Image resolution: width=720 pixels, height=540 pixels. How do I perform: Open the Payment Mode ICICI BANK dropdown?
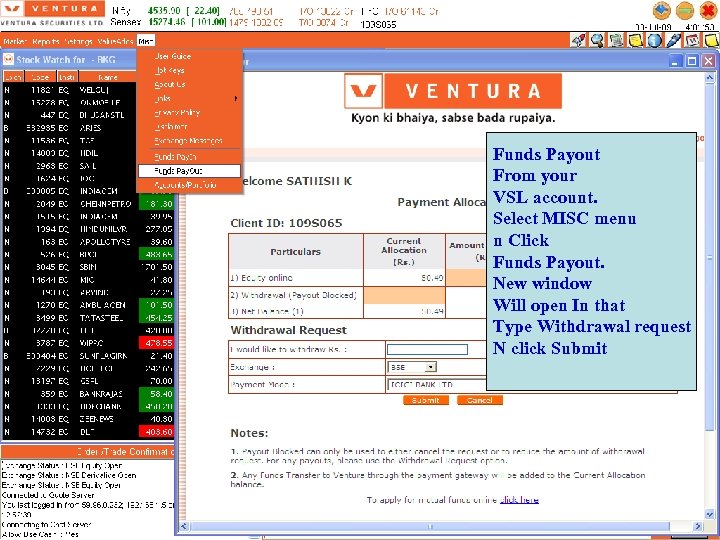pos(437,384)
